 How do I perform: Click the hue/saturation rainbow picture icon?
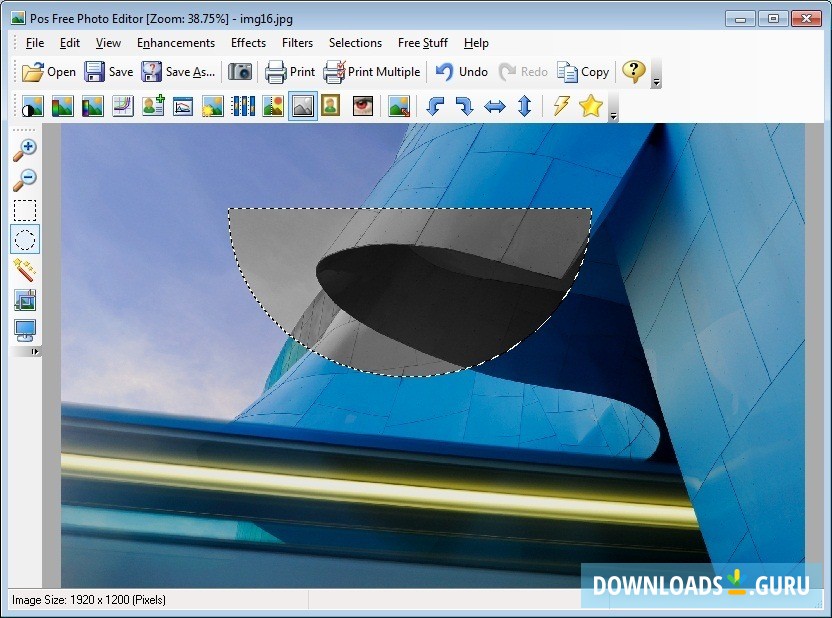(92, 106)
